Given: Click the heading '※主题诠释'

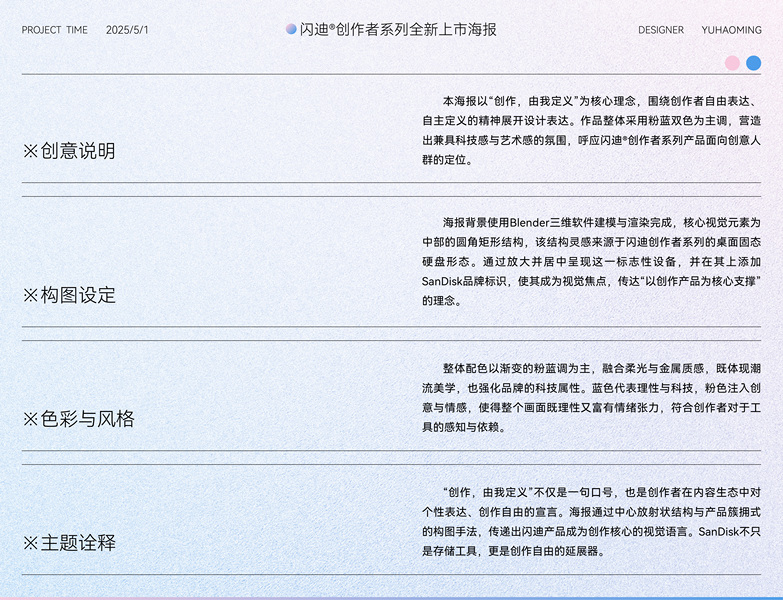Looking at the screenshot, I should (69, 543).
